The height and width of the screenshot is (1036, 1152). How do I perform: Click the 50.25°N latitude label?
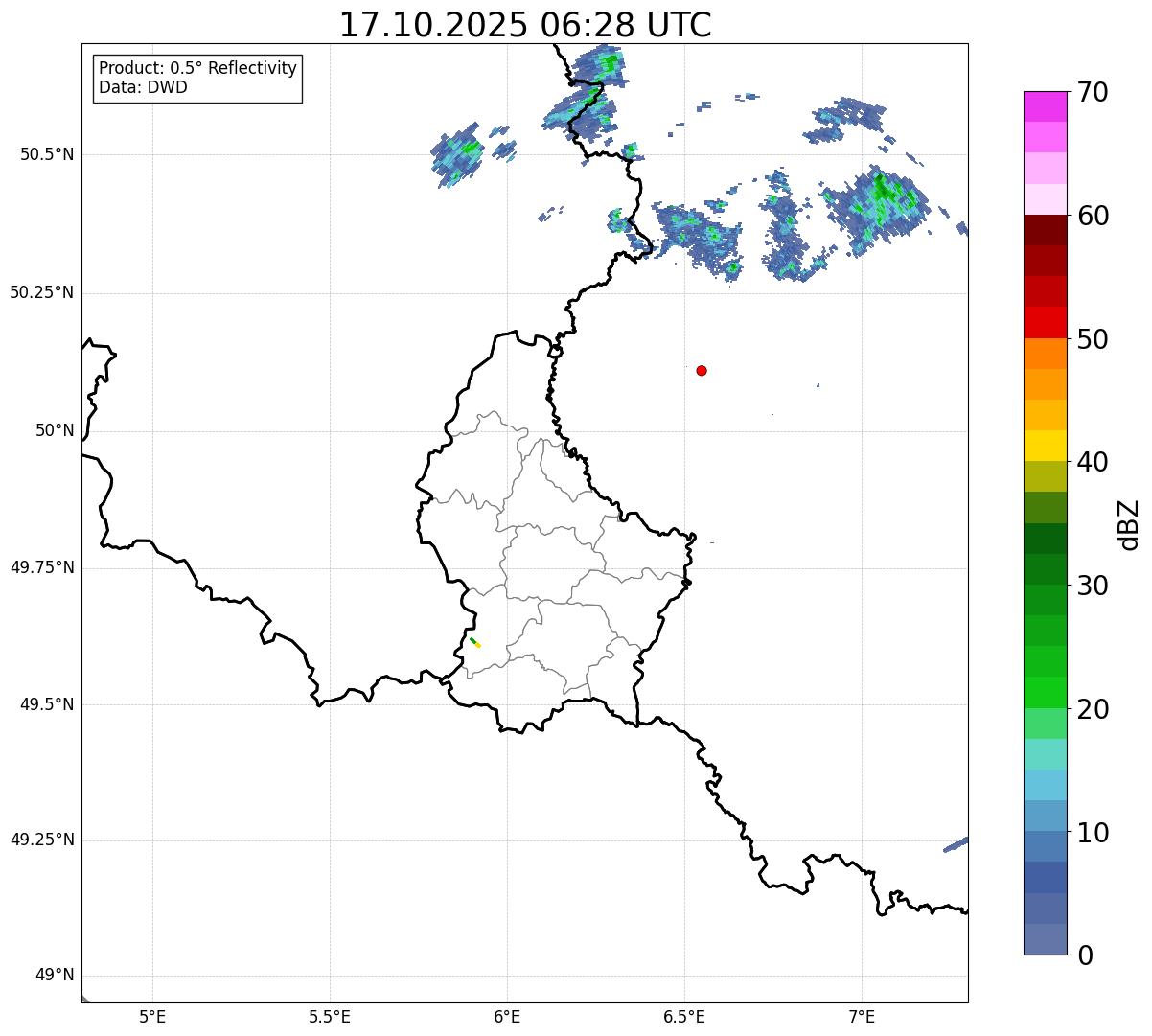[41, 292]
